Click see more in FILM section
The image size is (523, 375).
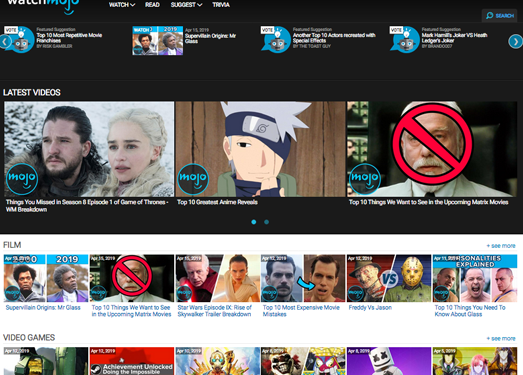tap(501, 246)
